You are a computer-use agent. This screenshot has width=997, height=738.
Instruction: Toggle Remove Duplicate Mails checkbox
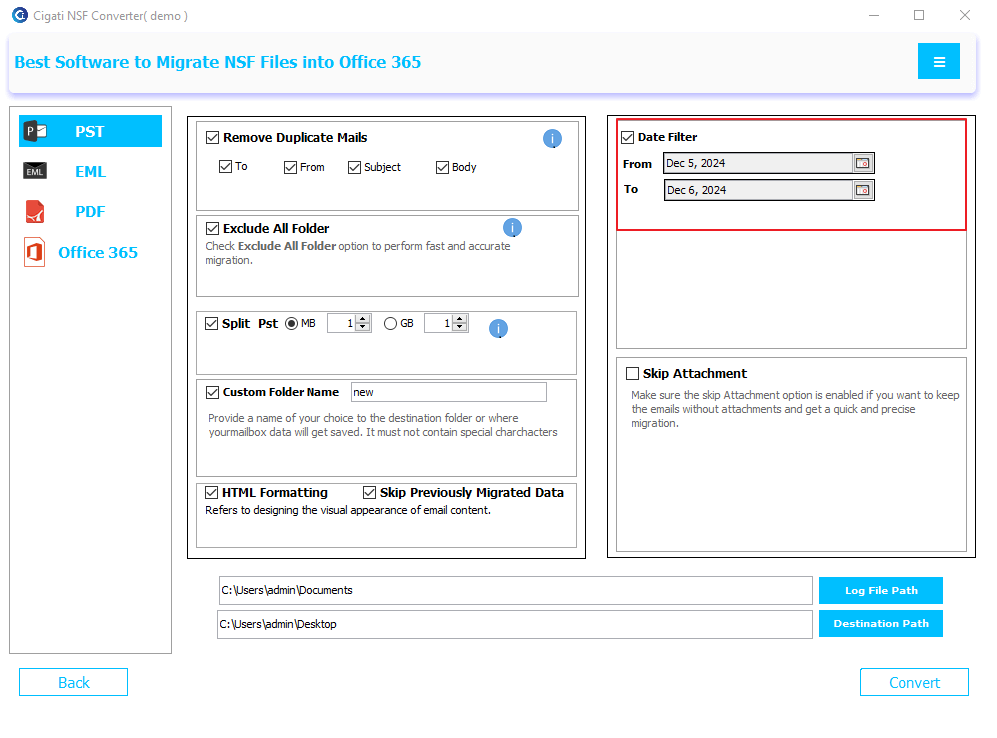tap(212, 138)
